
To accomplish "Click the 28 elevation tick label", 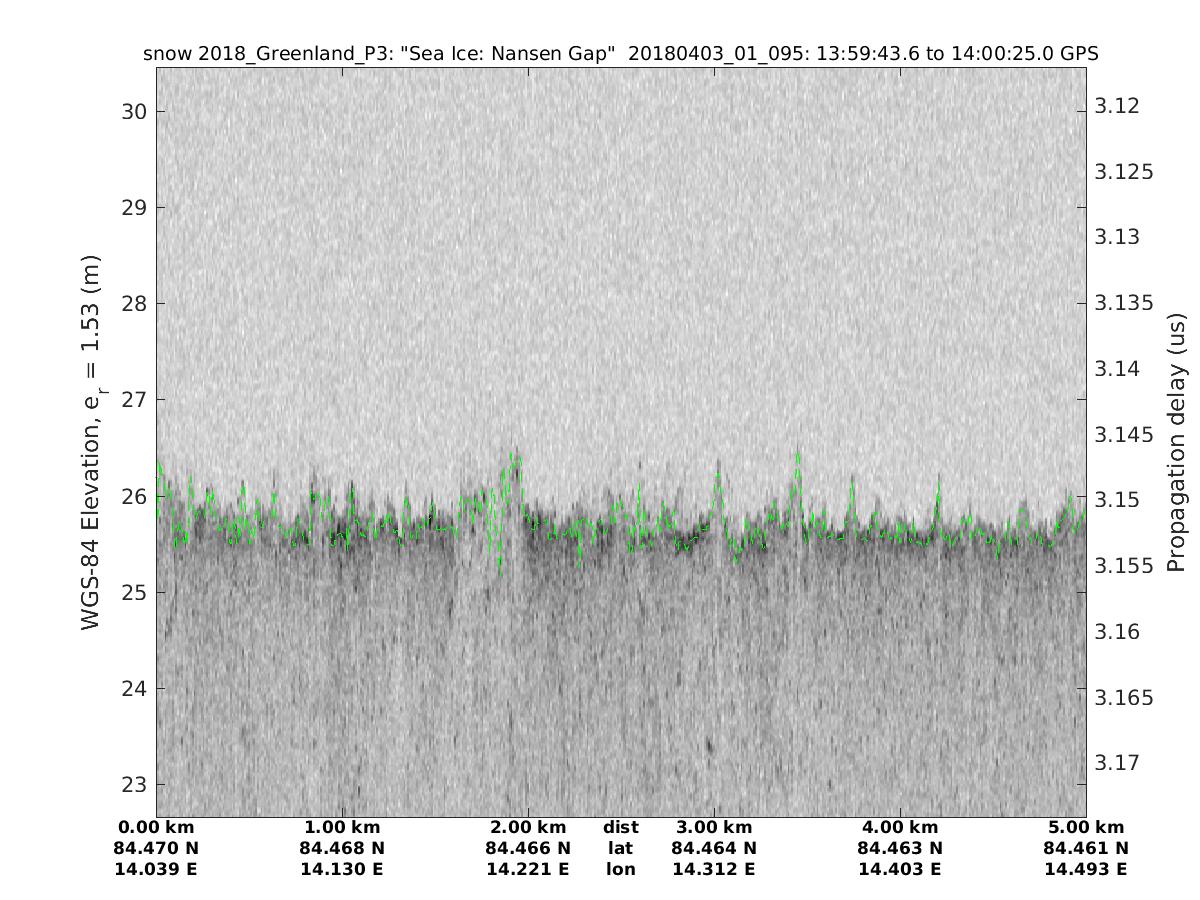I will pyautogui.click(x=133, y=303).
